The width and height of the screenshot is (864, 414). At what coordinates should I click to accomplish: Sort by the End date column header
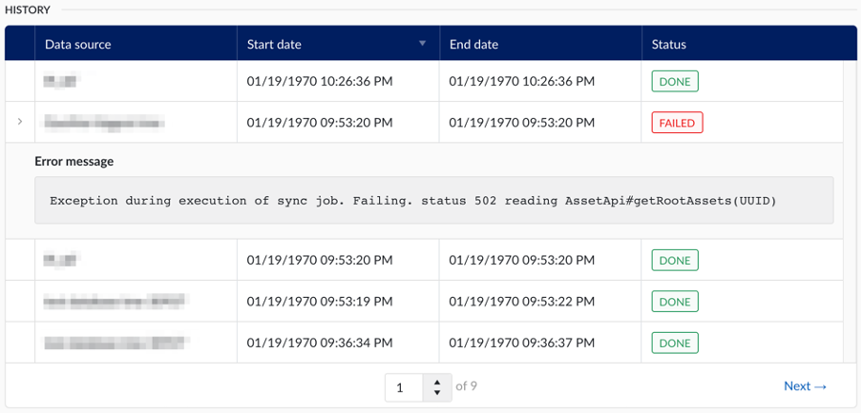[x=474, y=44]
